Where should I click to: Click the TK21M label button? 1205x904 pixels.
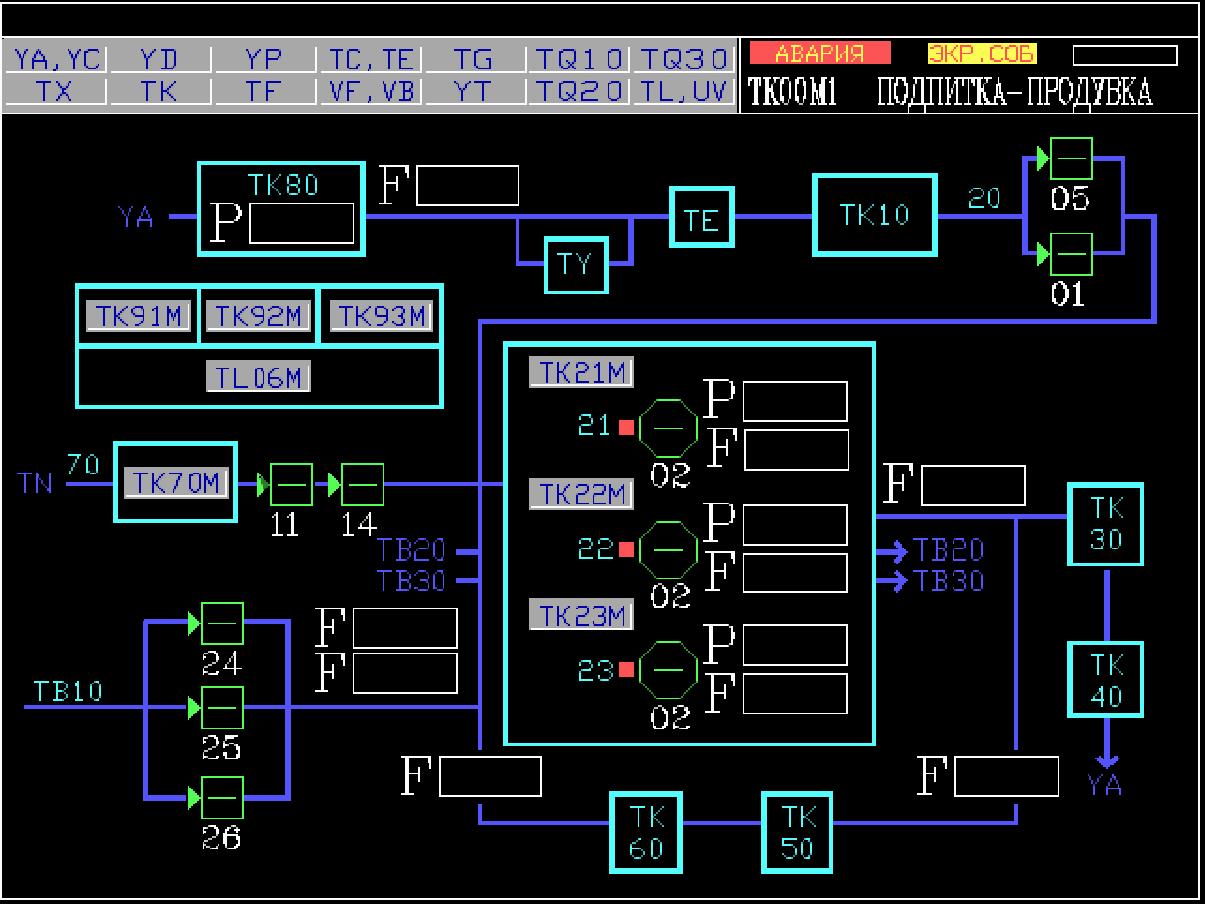pyautogui.click(x=581, y=372)
